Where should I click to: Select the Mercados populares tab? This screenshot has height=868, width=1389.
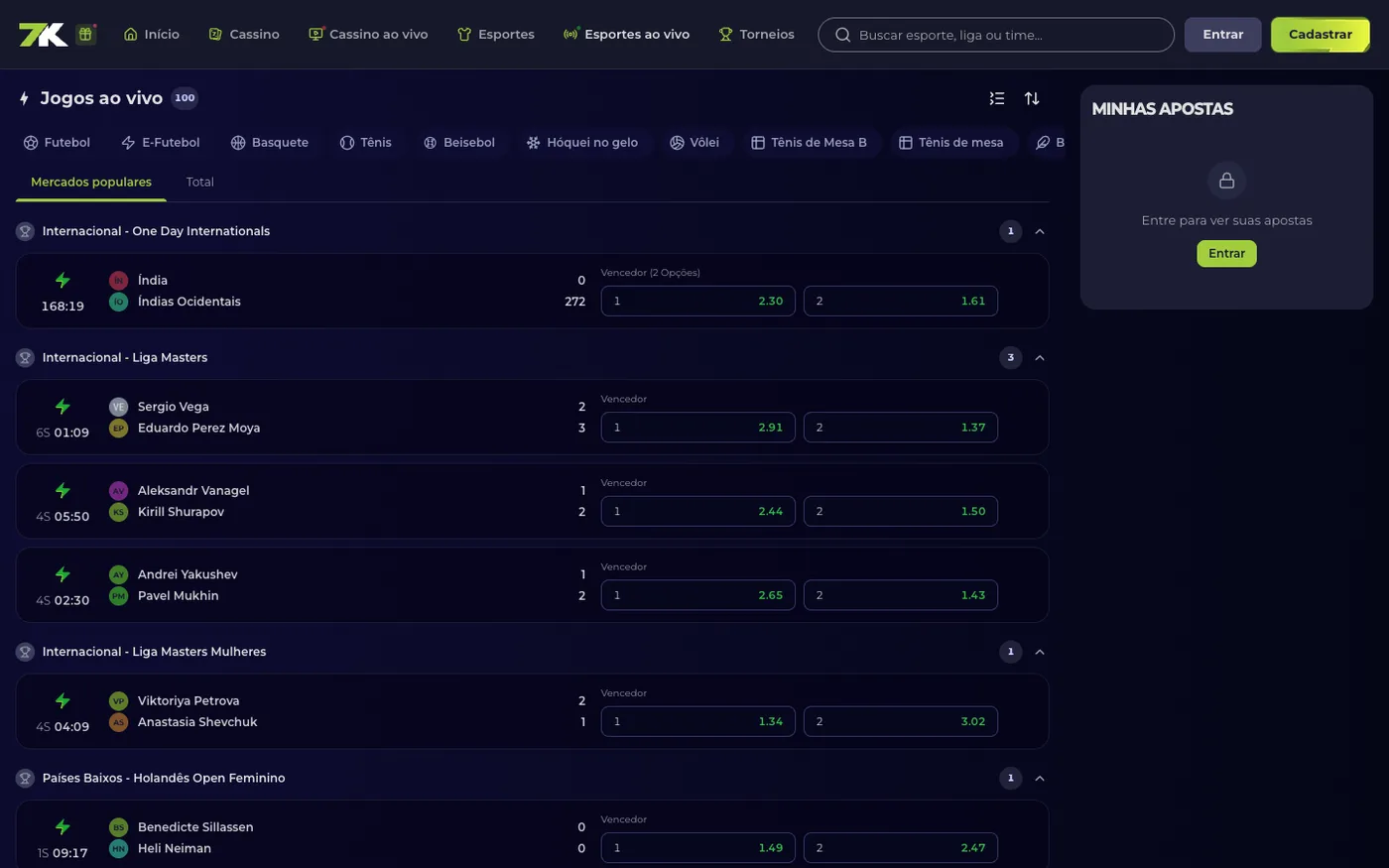[91, 183]
